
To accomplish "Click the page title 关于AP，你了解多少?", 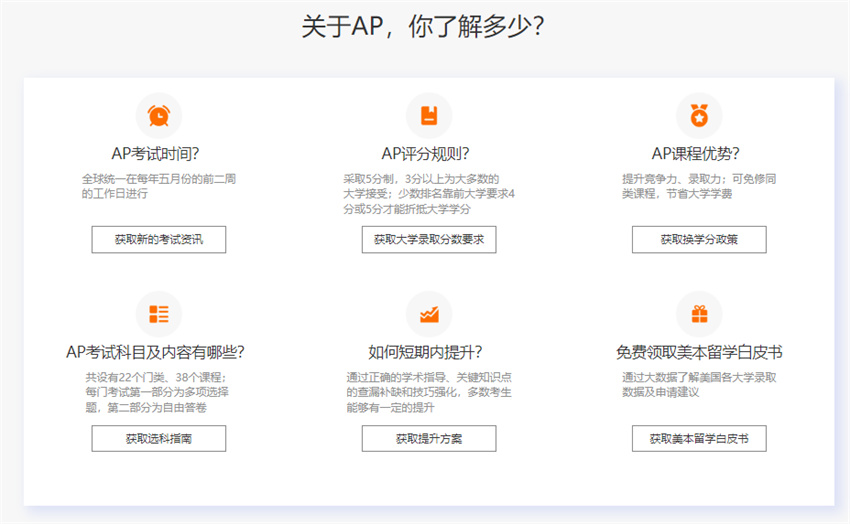I will [423, 26].
